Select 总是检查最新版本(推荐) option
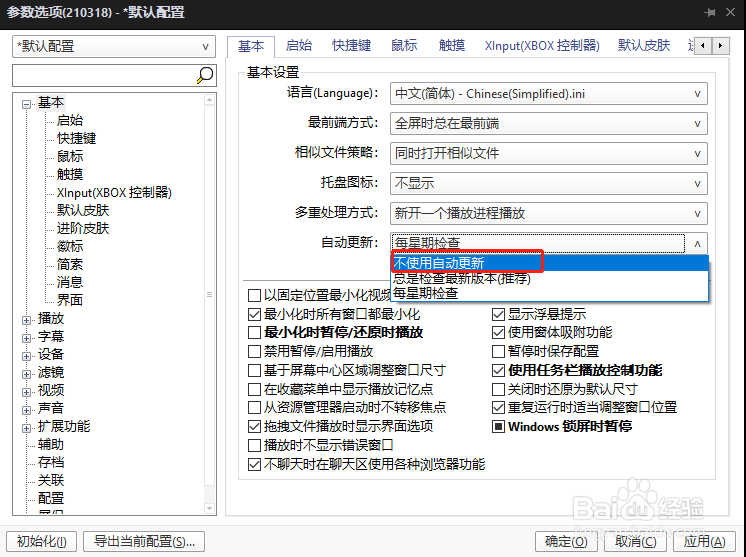The width and height of the screenshot is (746, 557). [x=550, y=278]
